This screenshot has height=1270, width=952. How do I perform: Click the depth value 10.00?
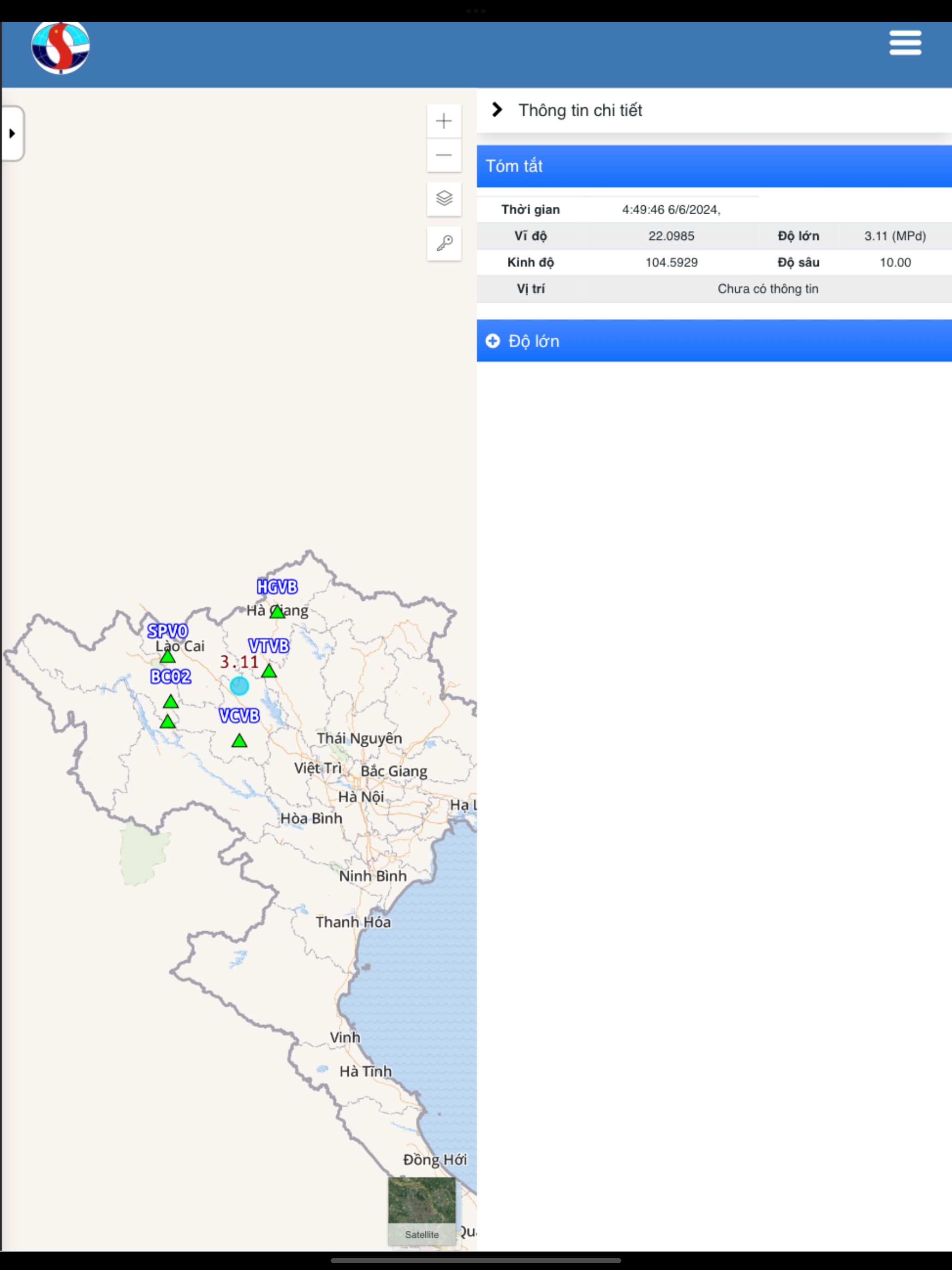tap(895, 263)
